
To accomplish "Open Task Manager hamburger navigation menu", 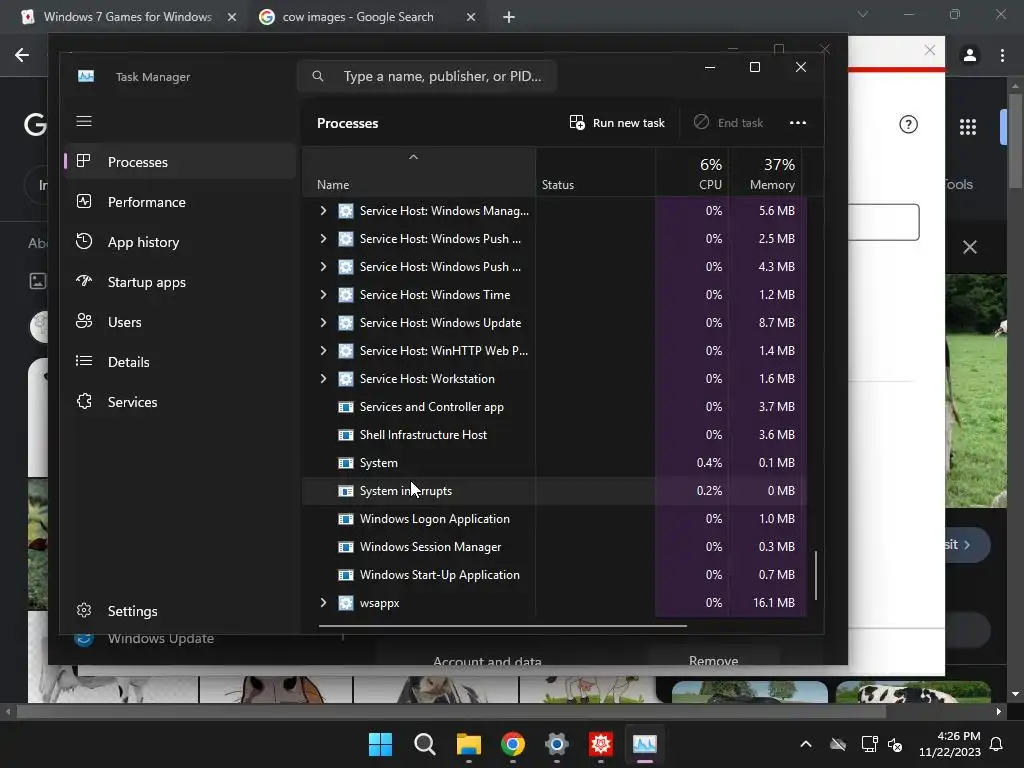I will (84, 121).
